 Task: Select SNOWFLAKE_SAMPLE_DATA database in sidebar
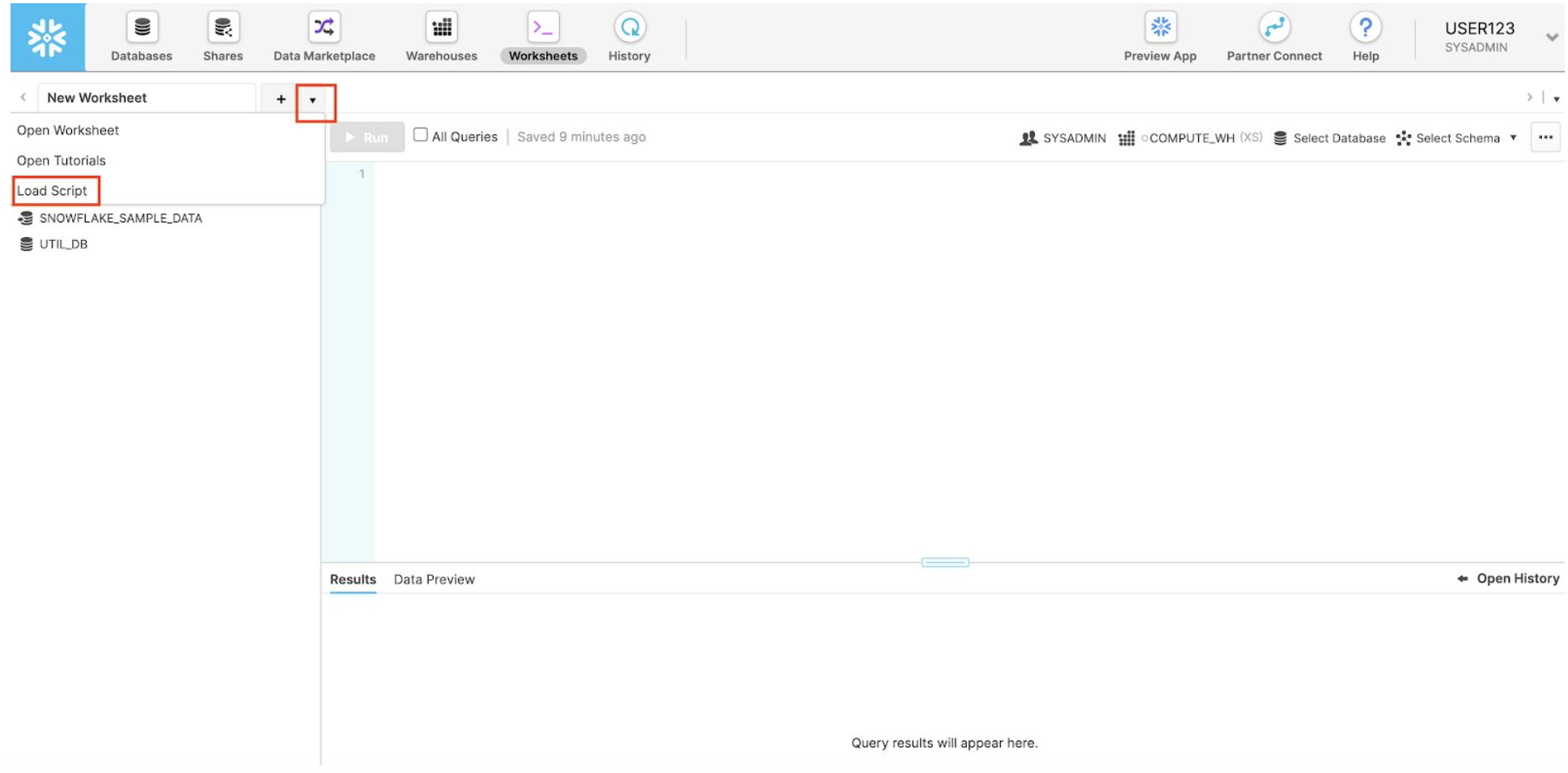(x=120, y=218)
